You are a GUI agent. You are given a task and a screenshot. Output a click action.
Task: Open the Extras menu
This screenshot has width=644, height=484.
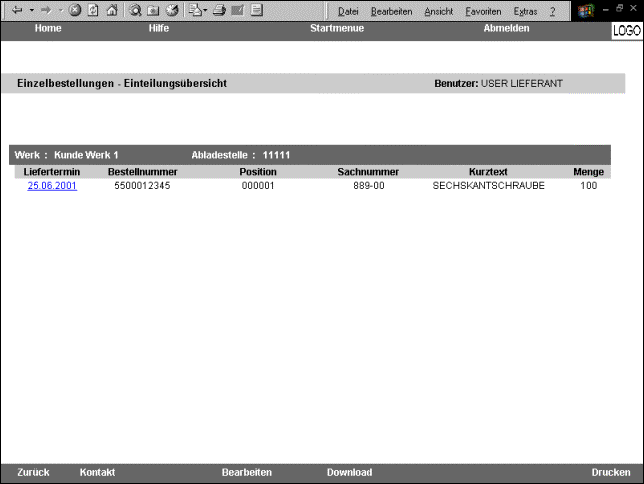click(525, 12)
